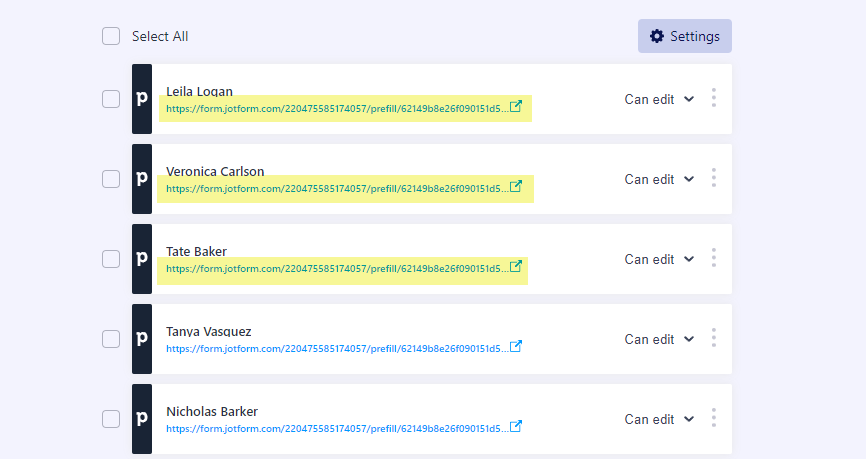Click external link icon for Tanya Vasquez
Viewport: 866px width, 459px height.
click(516, 347)
